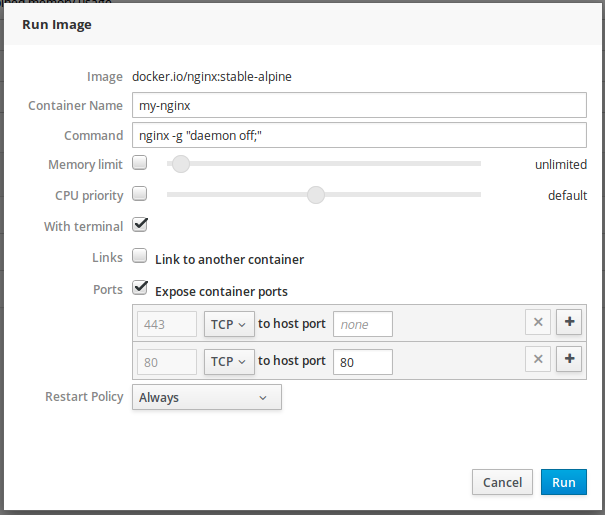Cancel the Run Image dialog
The image size is (605, 515).
[x=502, y=482]
